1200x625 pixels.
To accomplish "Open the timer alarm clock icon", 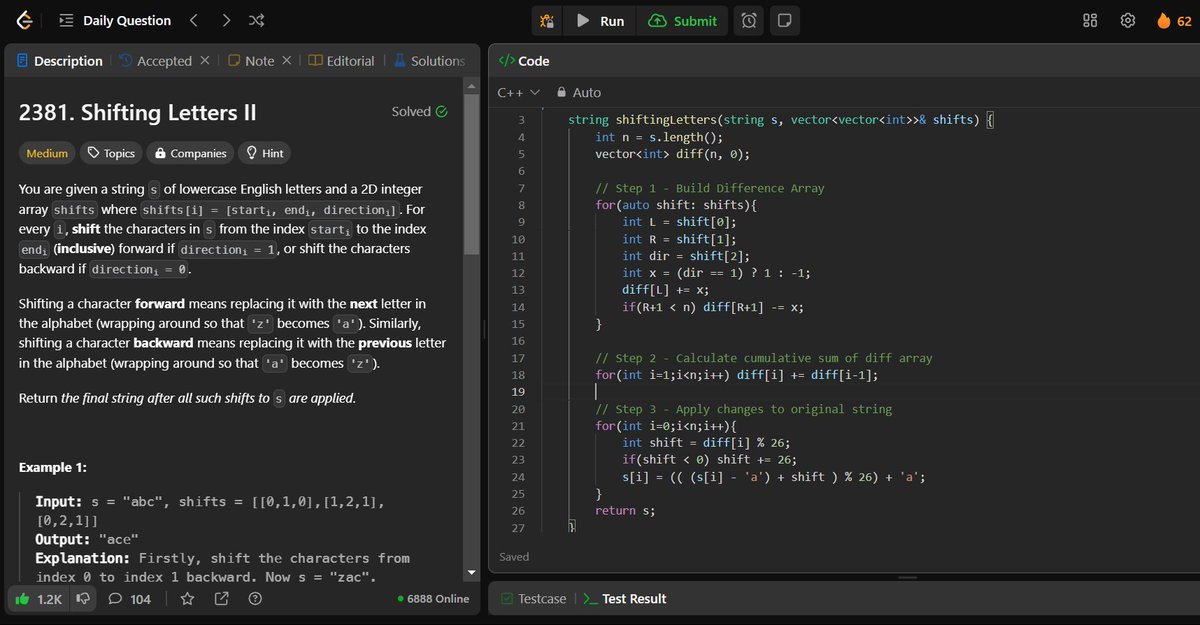I will pyautogui.click(x=749, y=21).
